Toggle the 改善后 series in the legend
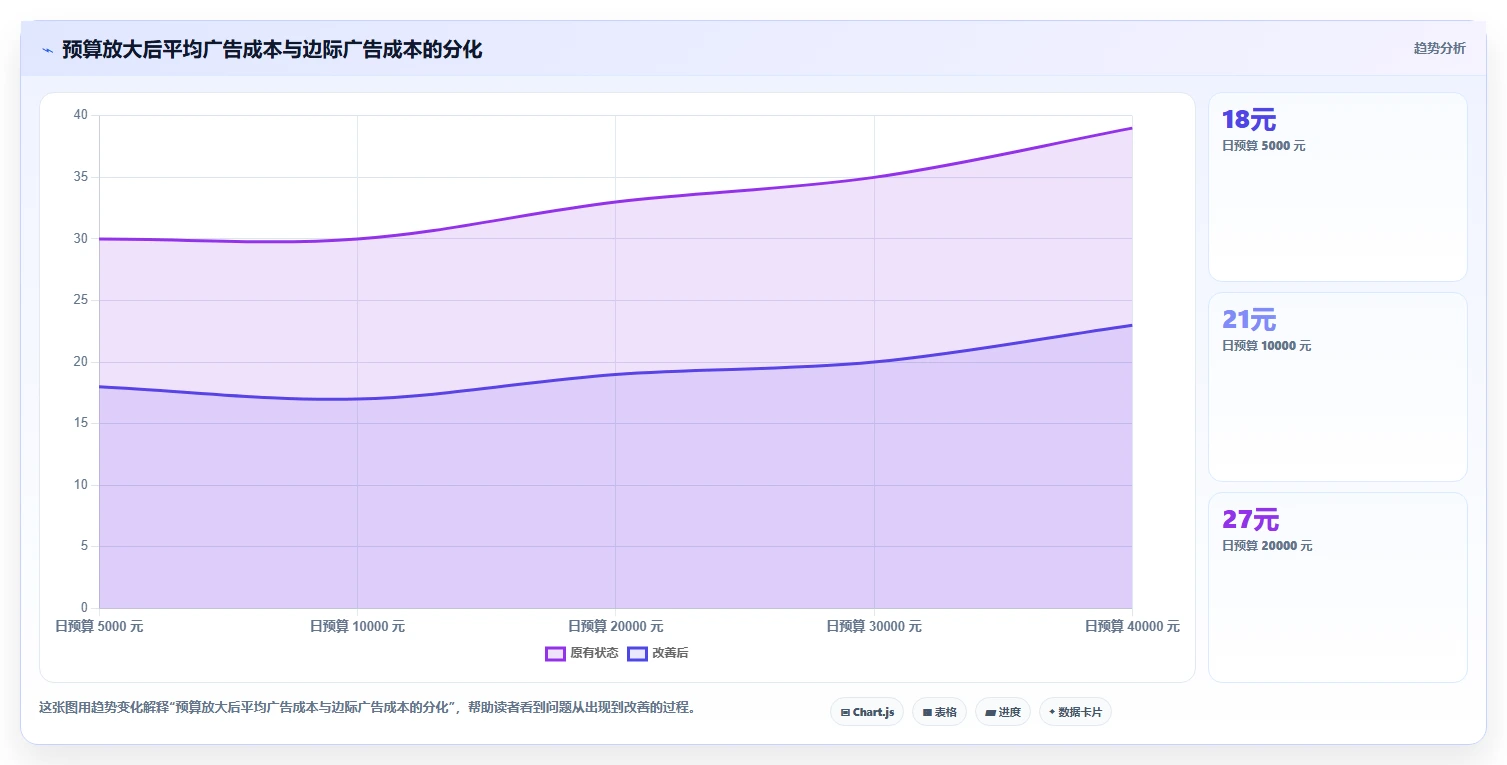Screen dimensions: 1507x765 tap(657, 654)
